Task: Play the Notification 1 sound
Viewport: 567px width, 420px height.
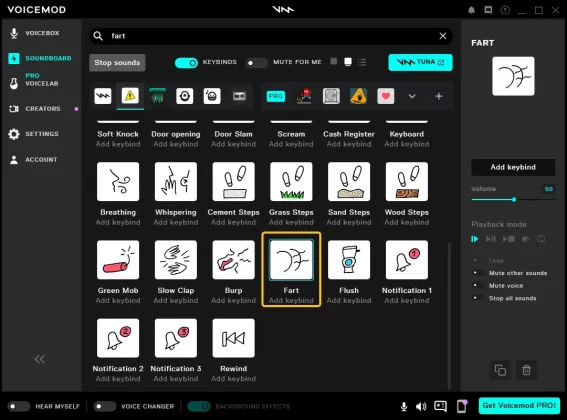Action: [x=407, y=260]
